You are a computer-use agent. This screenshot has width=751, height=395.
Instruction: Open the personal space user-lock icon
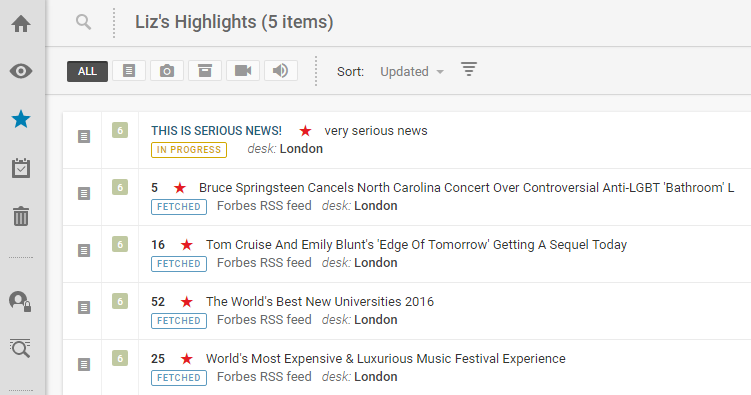21,302
